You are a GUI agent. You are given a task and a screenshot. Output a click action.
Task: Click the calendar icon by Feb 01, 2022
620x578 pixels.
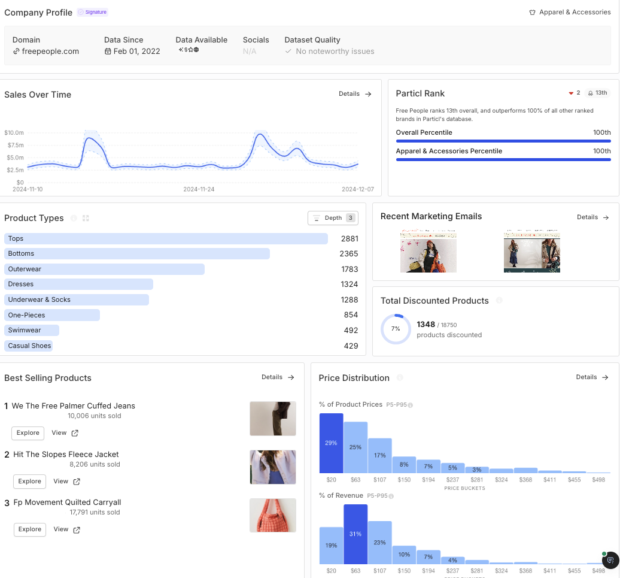coord(108,51)
